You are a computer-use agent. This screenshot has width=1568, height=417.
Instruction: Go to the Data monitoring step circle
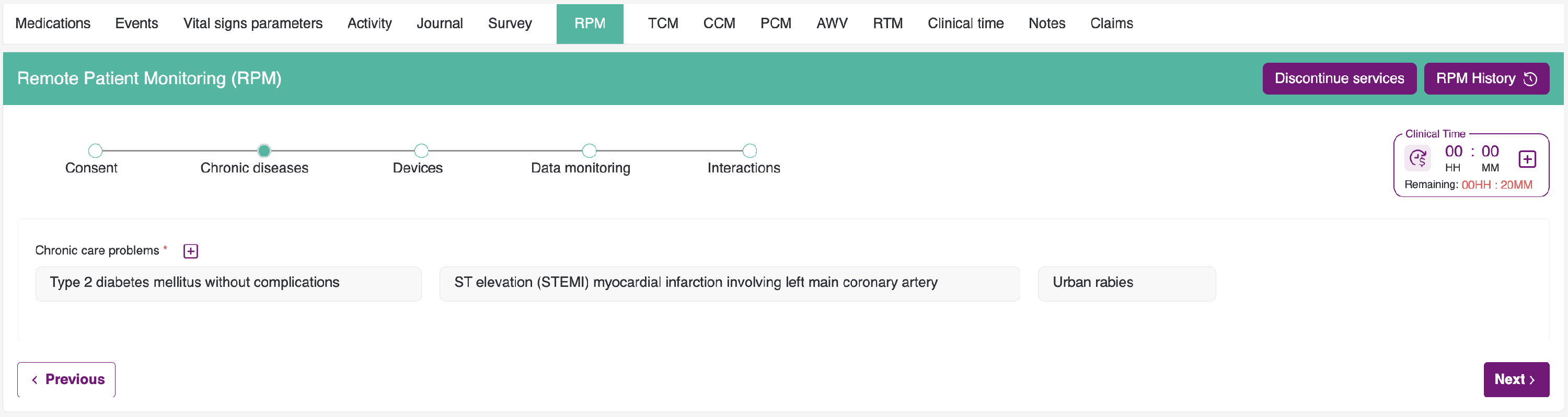coord(589,150)
